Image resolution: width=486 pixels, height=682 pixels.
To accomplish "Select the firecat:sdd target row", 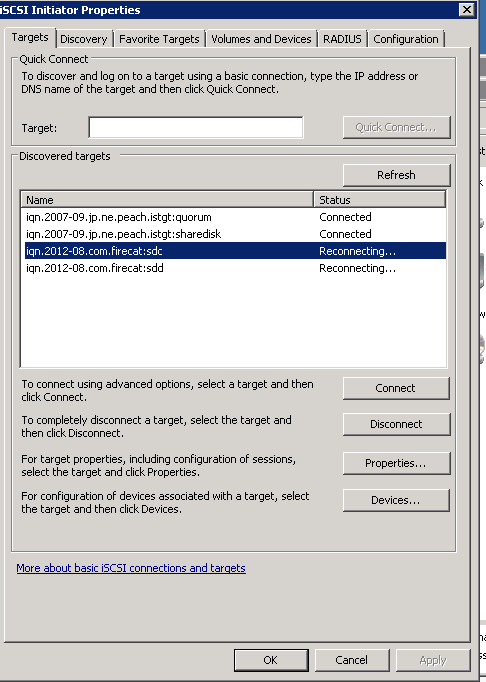I will (x=235, y=268).
